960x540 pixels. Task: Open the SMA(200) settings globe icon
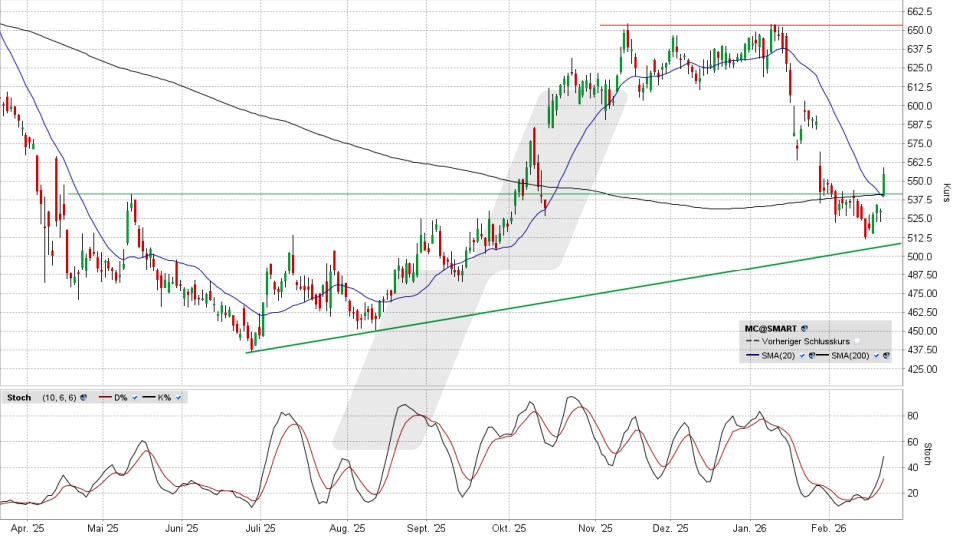(886, 355)
